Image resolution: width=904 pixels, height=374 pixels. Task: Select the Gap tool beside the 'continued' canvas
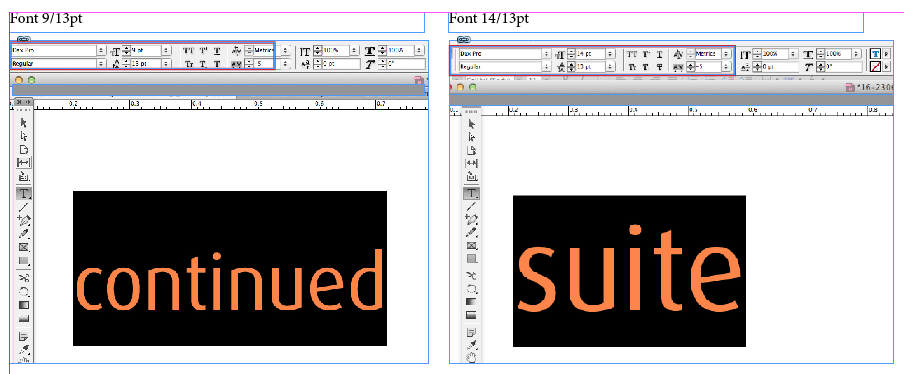pyautogui.click(x=24, y=163)
